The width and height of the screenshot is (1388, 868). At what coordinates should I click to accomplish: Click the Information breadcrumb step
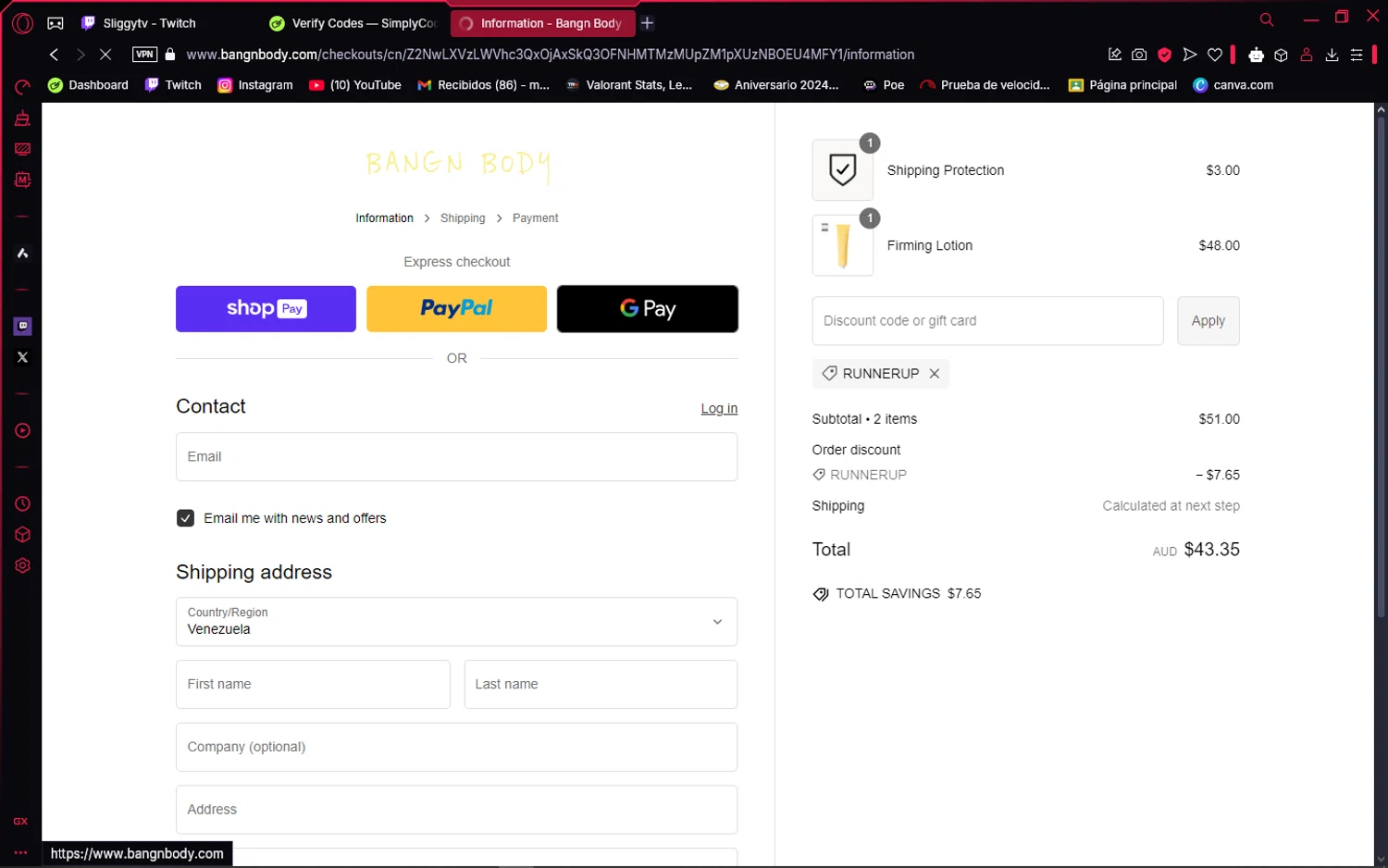pyautogui.click(x=384, y=218)
